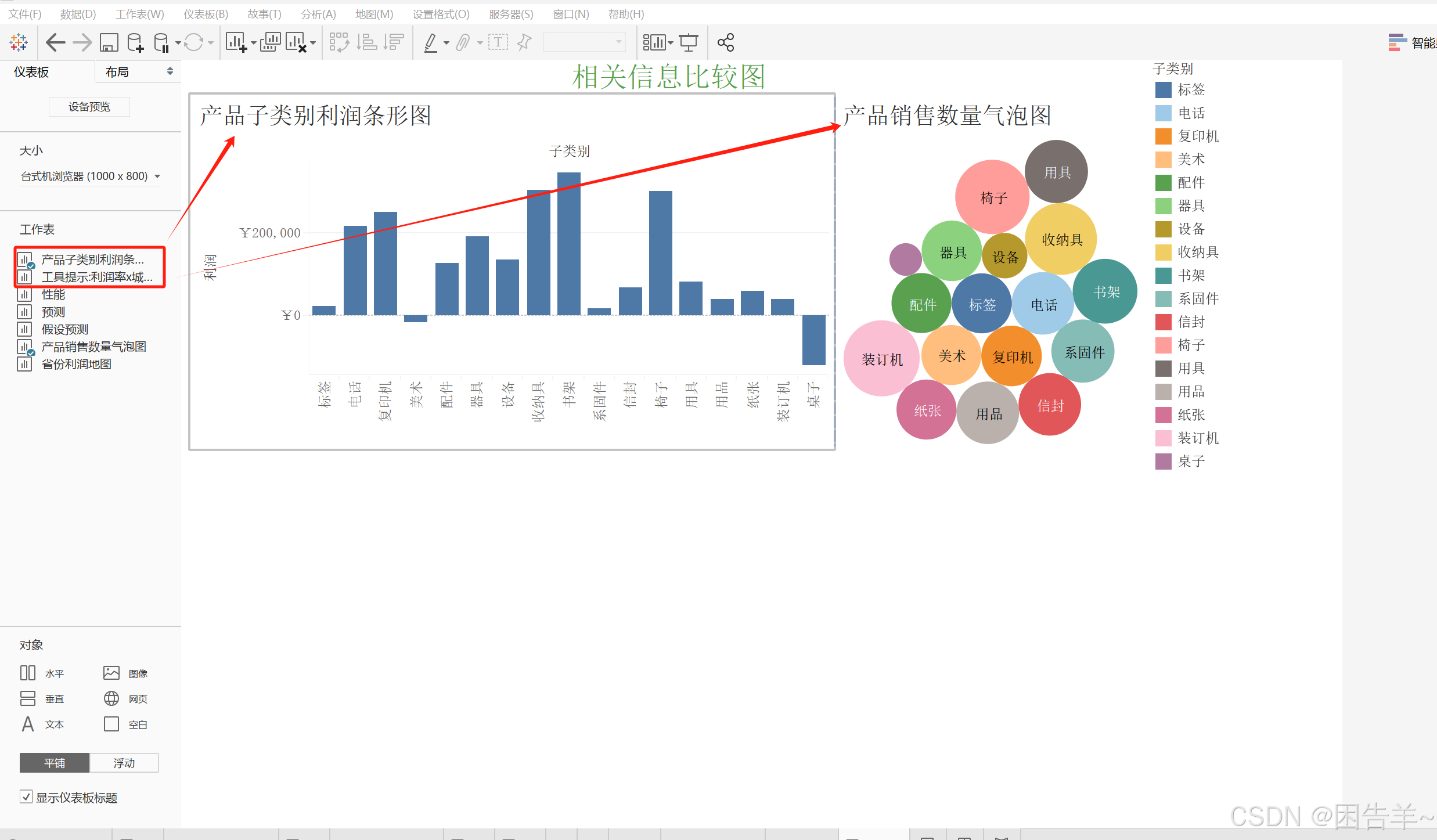Open the clear sheet dropdown arrow
1437x840 pixels.
[x=313, y=42]
